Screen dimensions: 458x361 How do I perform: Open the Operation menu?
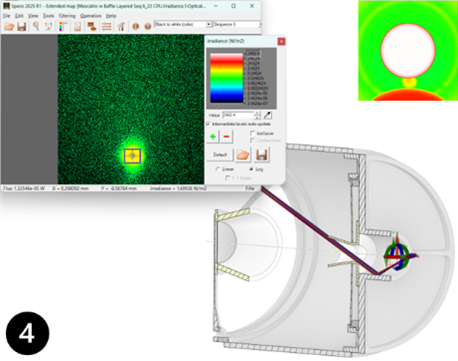coord(91,16)
